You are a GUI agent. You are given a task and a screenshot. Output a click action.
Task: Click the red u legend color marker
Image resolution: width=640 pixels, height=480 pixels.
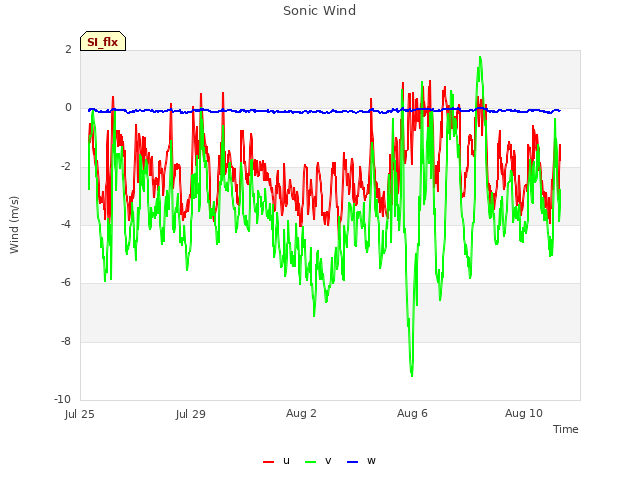coord(268,462)
